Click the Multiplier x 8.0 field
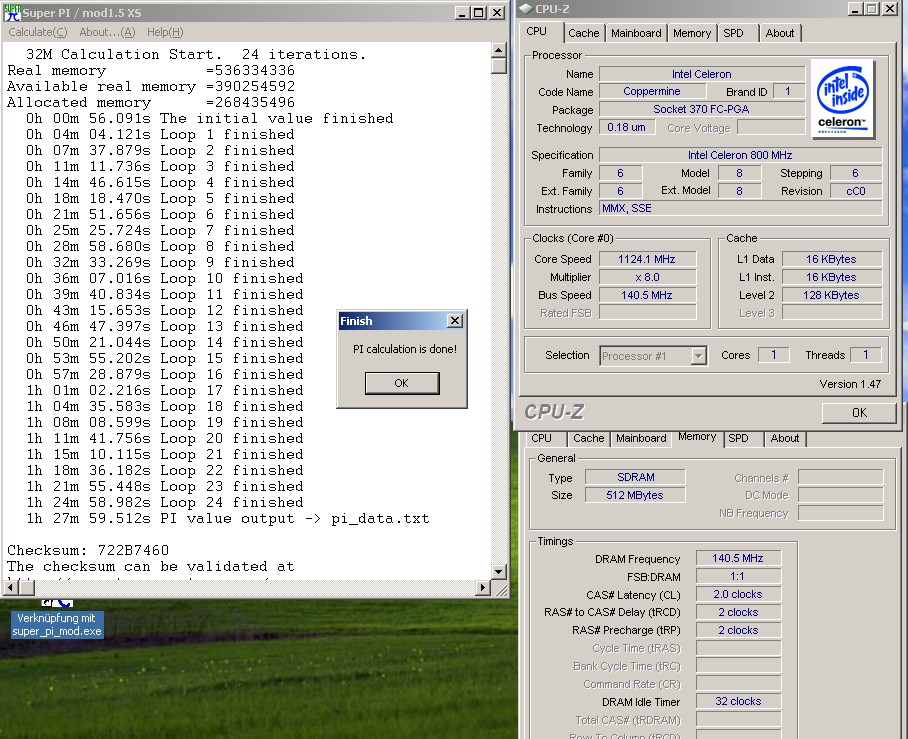The width and height of the screenshot is (908, 739). tap(647, 277)
